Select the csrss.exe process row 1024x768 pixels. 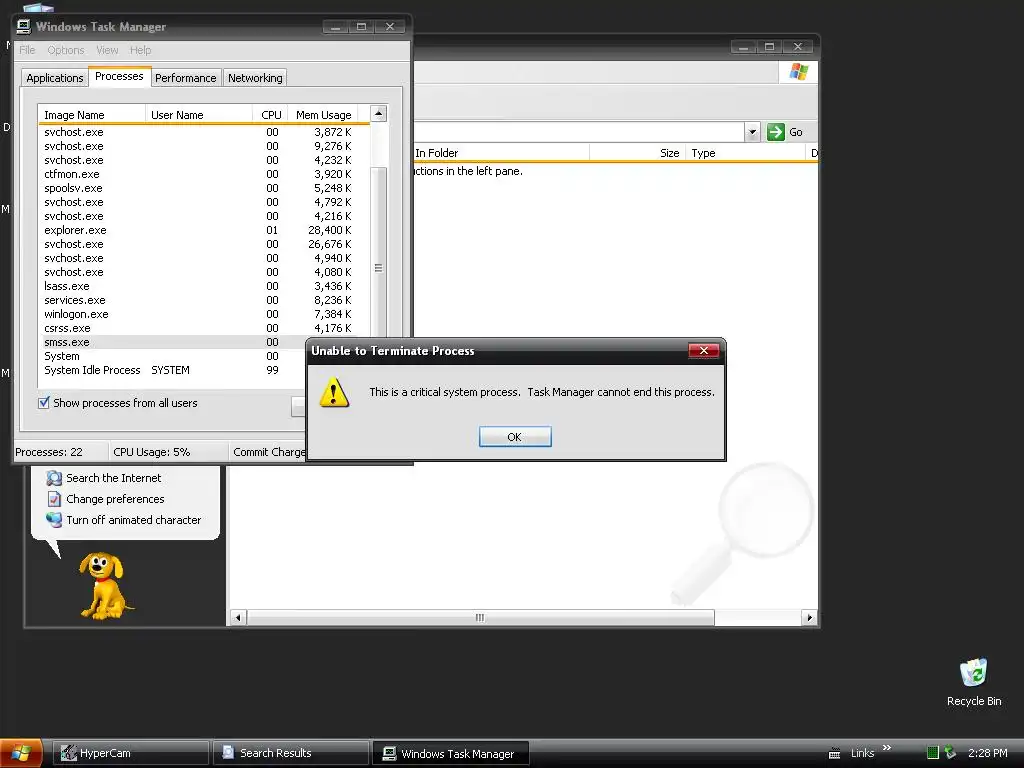tap(204, 328)
